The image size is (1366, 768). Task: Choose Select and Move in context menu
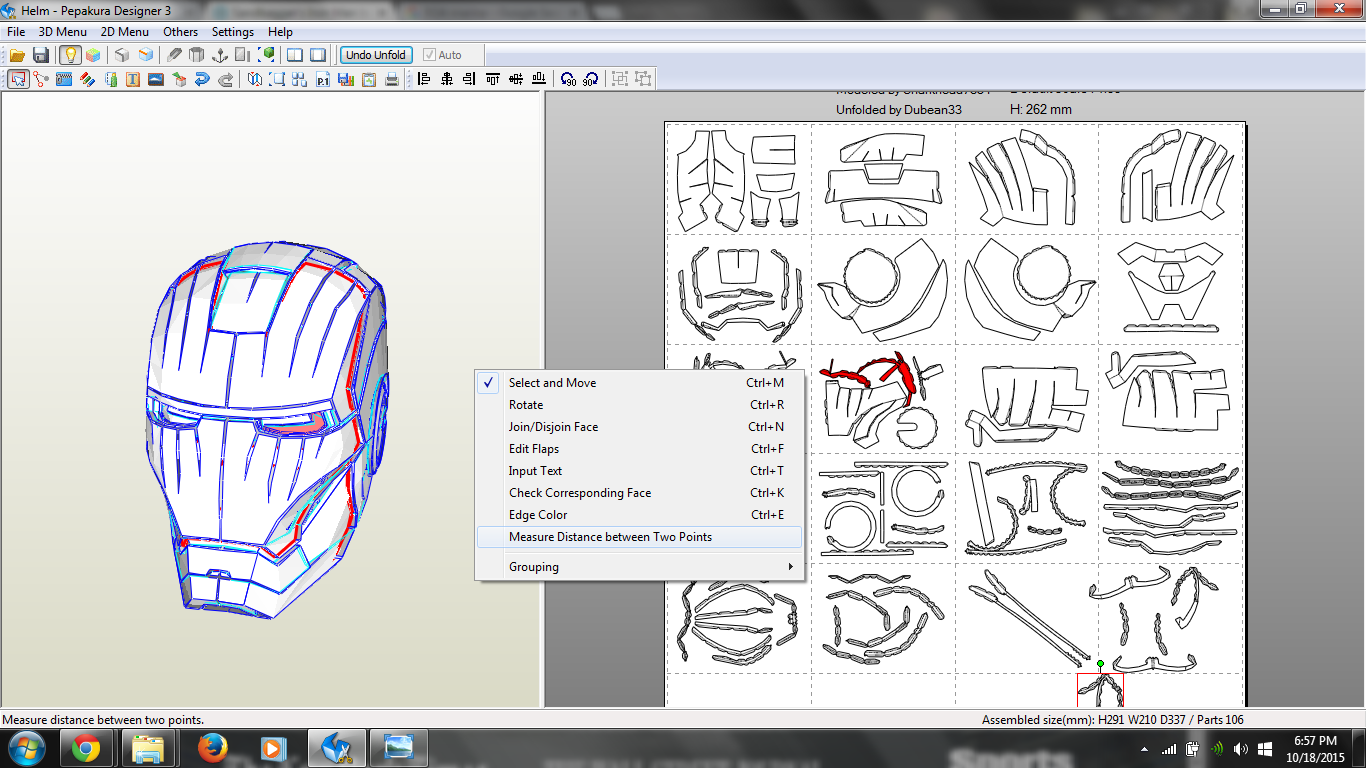[x=639, y=383]
